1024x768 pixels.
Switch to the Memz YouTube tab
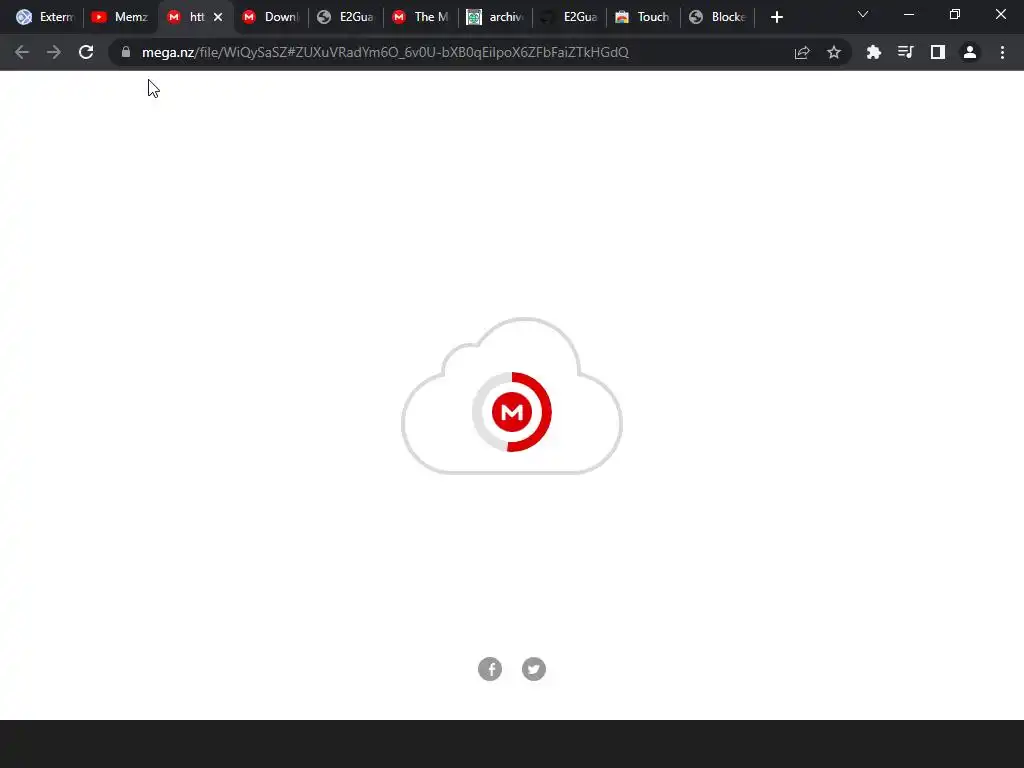point(120,17)
